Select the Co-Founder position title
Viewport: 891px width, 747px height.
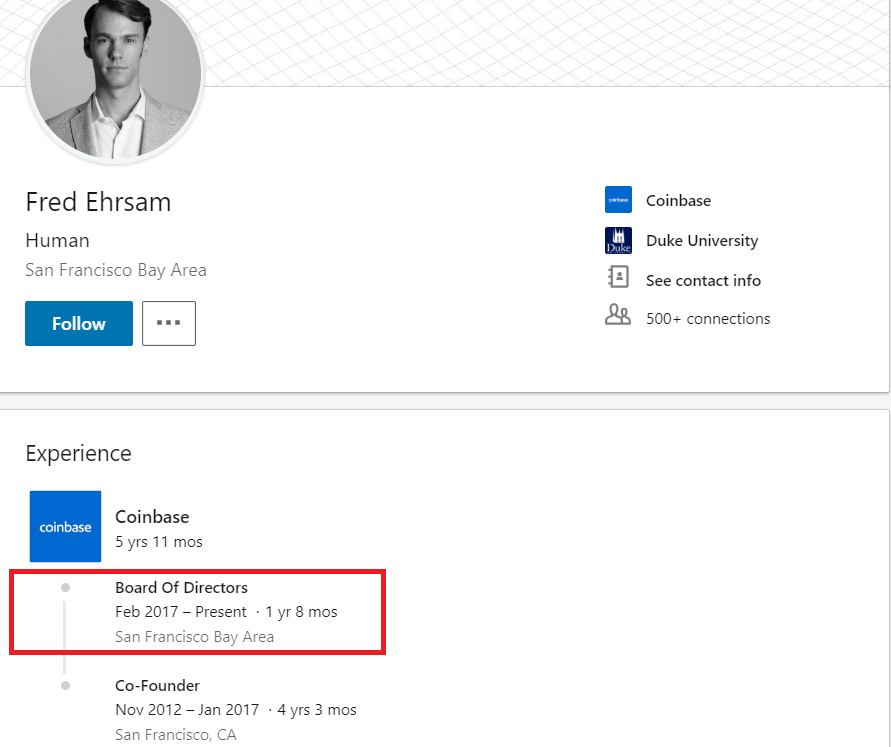157,685
